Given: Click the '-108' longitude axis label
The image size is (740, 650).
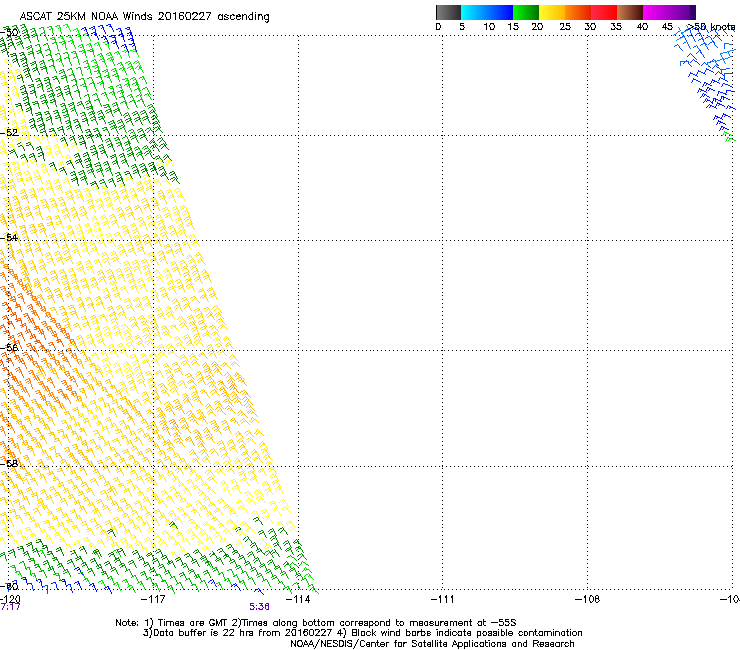Looking at the screenshot, I should click(x=588, y=599).
